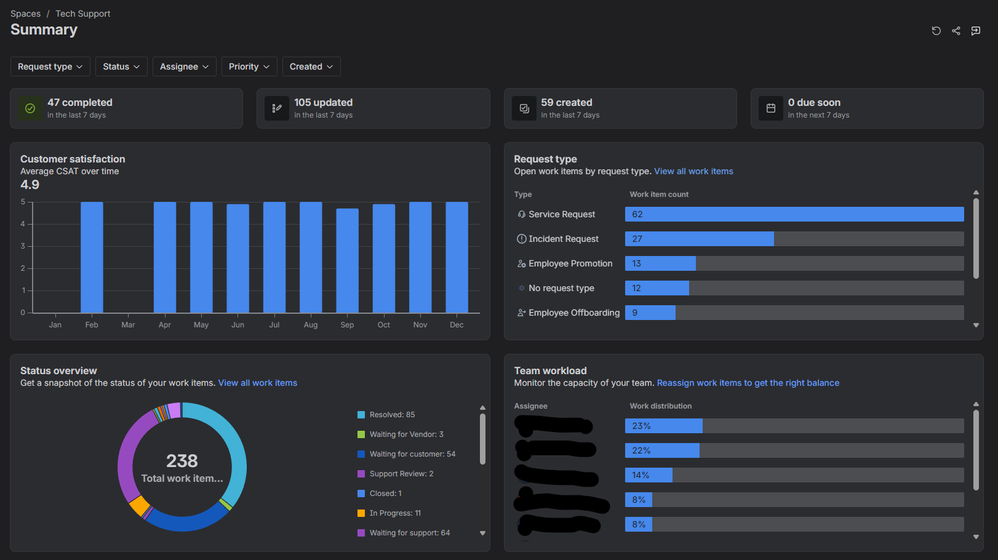
Task: Click the Request type panel scrollbar thumb
Action: tap(976, 238)
